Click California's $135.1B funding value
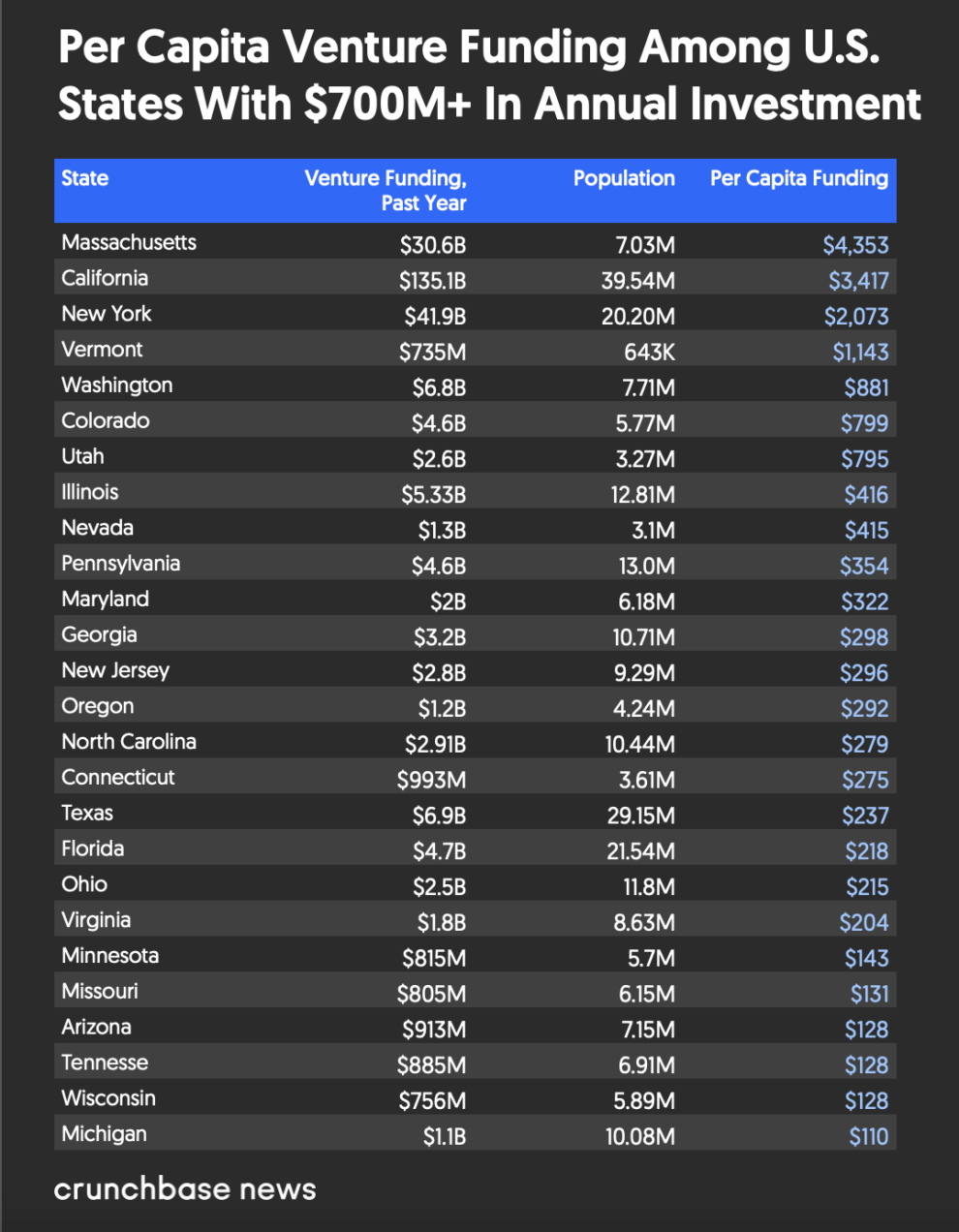The height and width of the screenshot is (1232, 959). click(x=432, y=281)
